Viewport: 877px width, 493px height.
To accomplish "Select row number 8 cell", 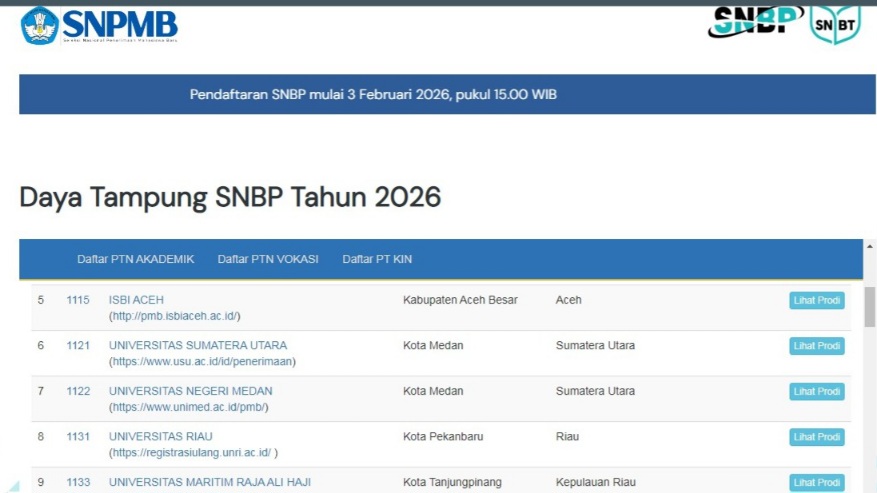I will pos(41,436).
